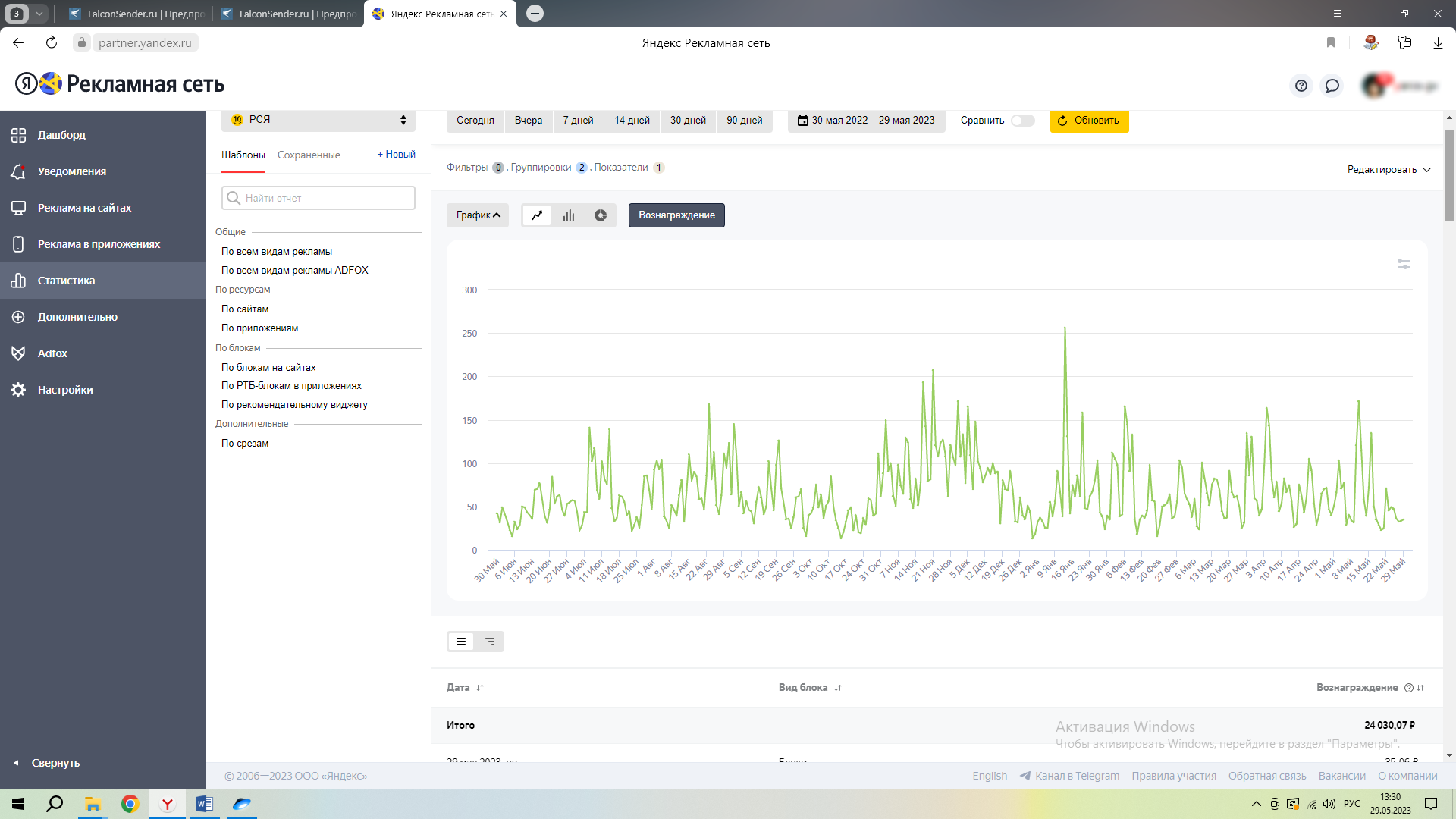Viewport: 1456px width, 819px height.
Task: Open the user account avatar
Action: 1374,85
